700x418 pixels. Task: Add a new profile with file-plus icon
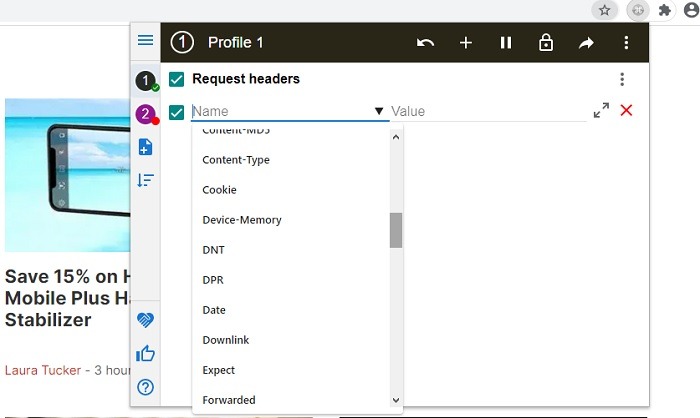(146, 147)
